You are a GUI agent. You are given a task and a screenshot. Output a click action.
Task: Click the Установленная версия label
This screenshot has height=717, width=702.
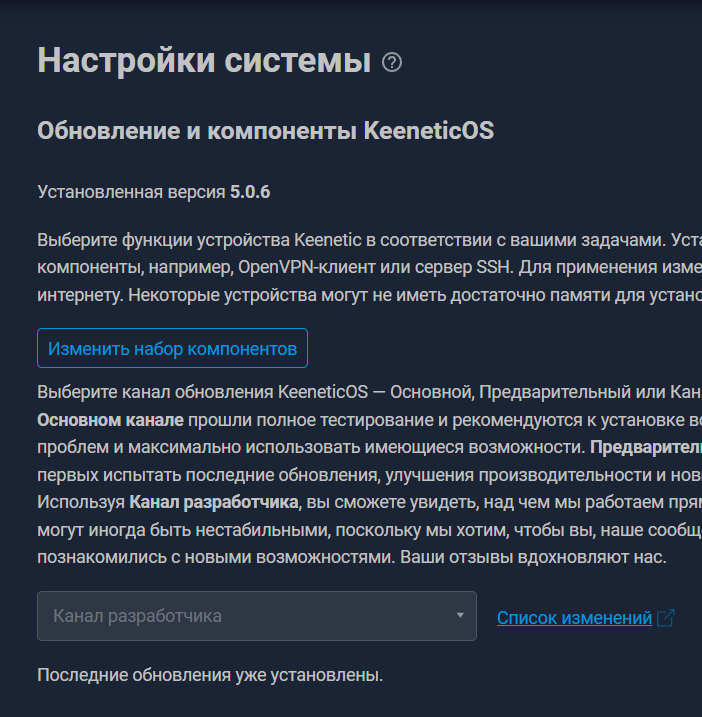pos(131,192)
